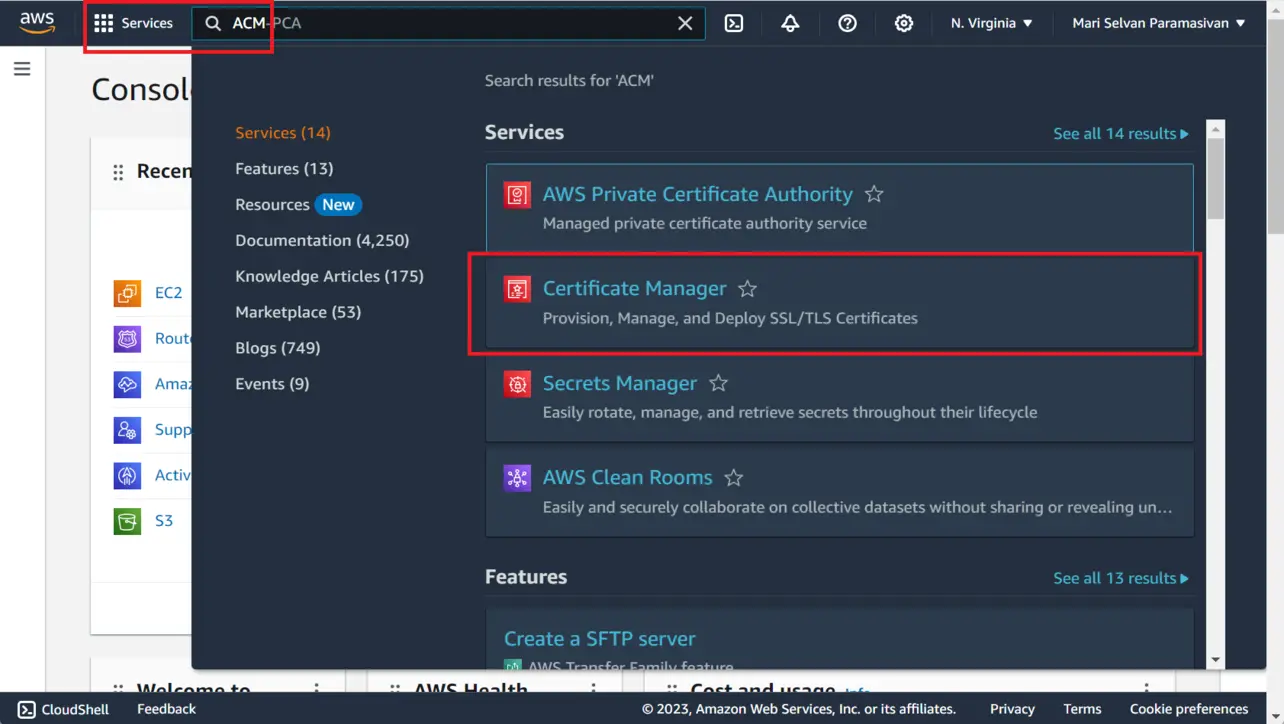
Task: Click the "Search results for 'ACM'" text
Action: [x=569, y=80]
